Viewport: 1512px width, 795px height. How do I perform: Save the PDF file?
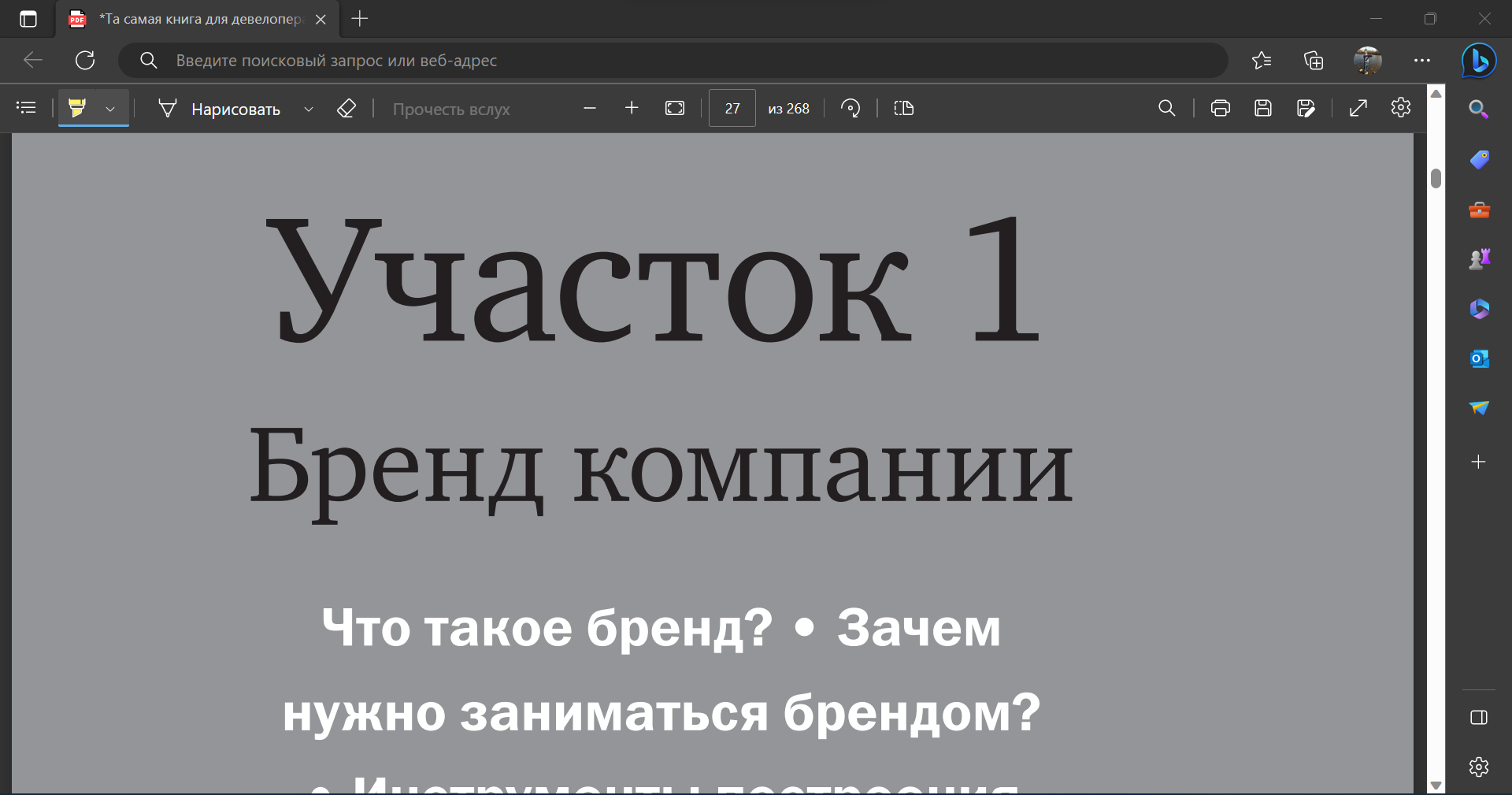click(1263, 108)
